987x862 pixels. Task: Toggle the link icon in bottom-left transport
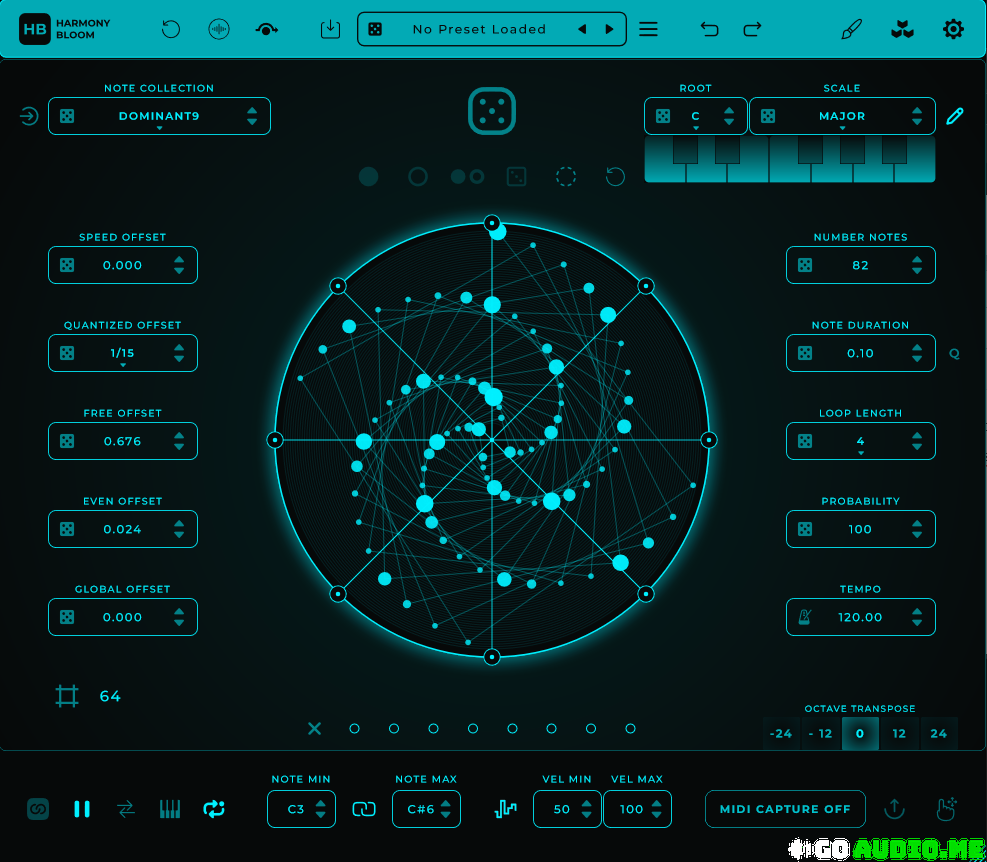click(38, 809)
